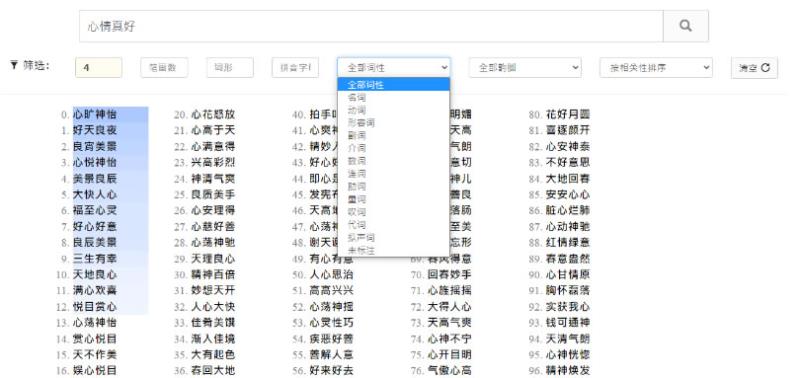Screen dimensions: 800x378
Task: Select 叹词 from the part-of-speech list
Action: pyautogui.click(x=393, y=212)
